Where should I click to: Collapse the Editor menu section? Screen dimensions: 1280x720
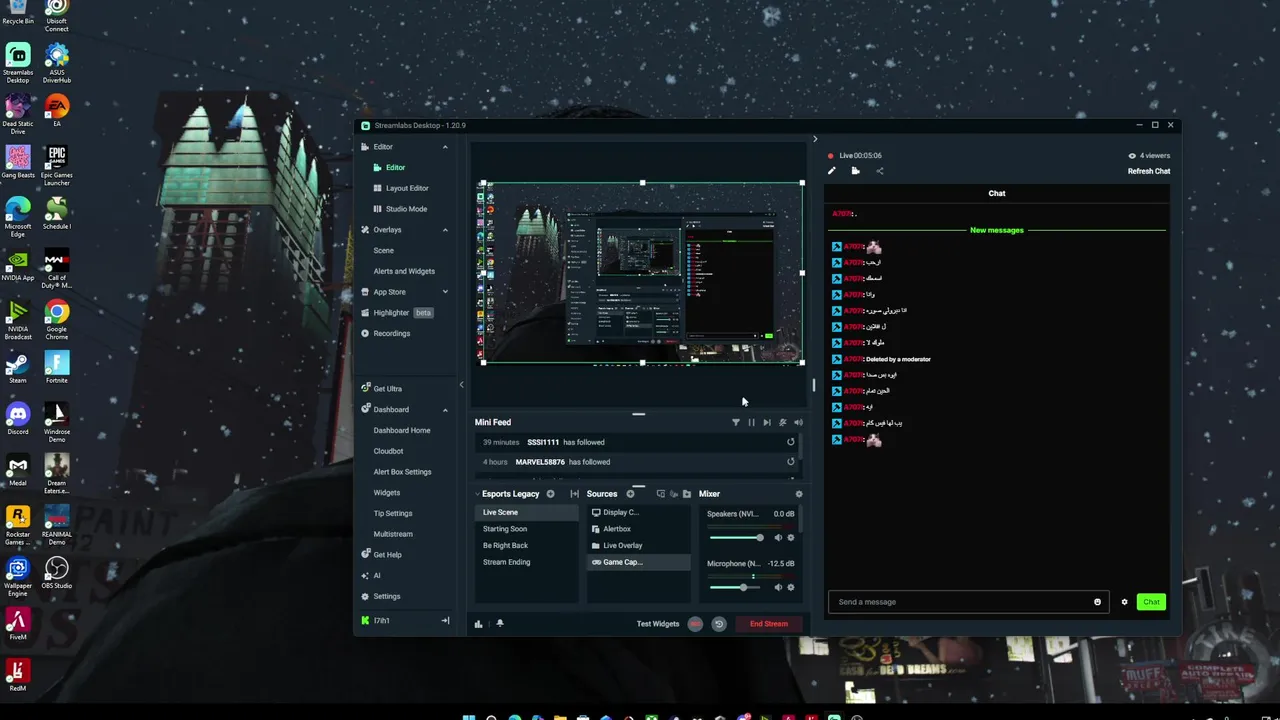(x=445, y=147)
